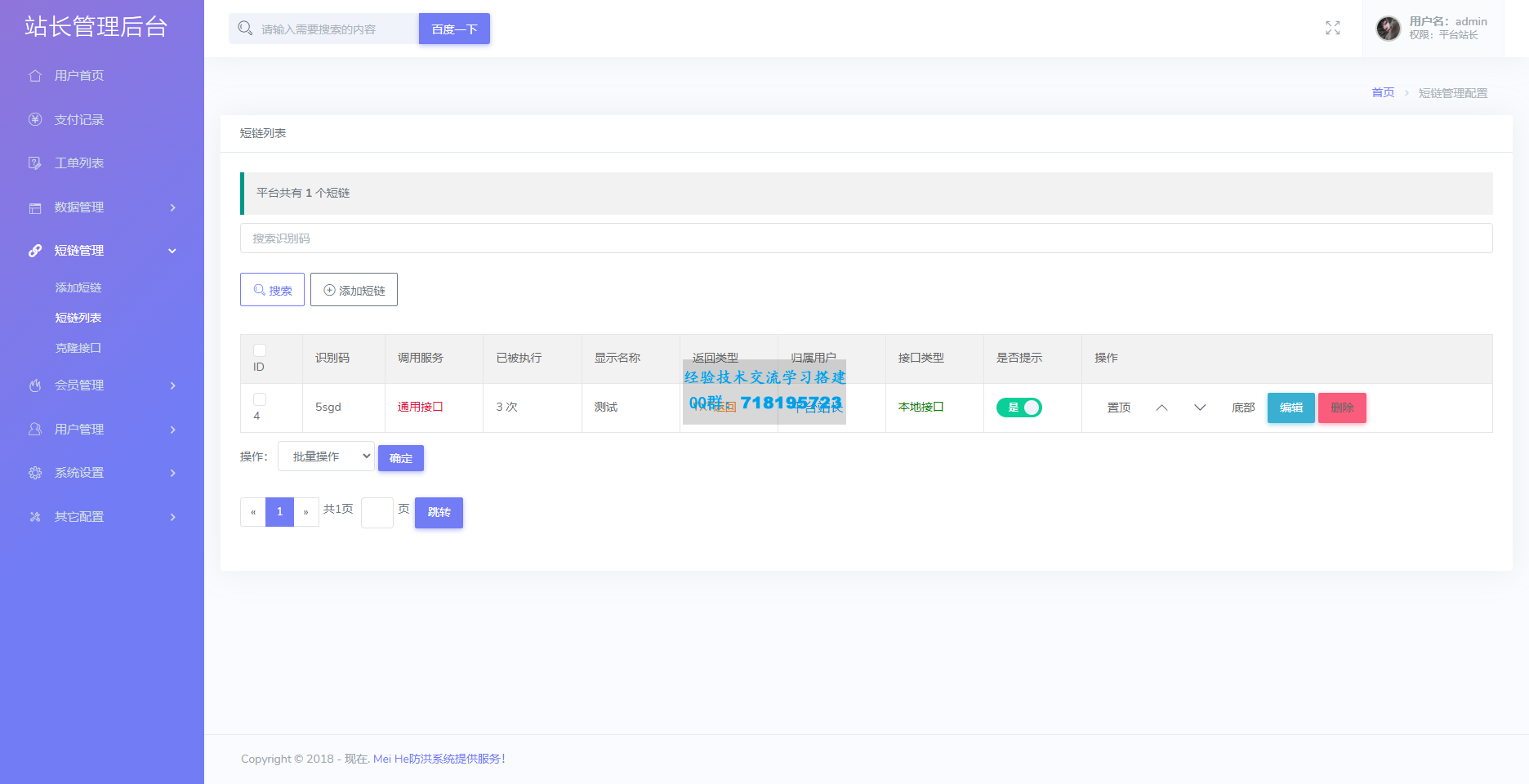The image size is (1529, 784).
Task: Open the 批量操作 dropdown
Action: coord(326,457)
